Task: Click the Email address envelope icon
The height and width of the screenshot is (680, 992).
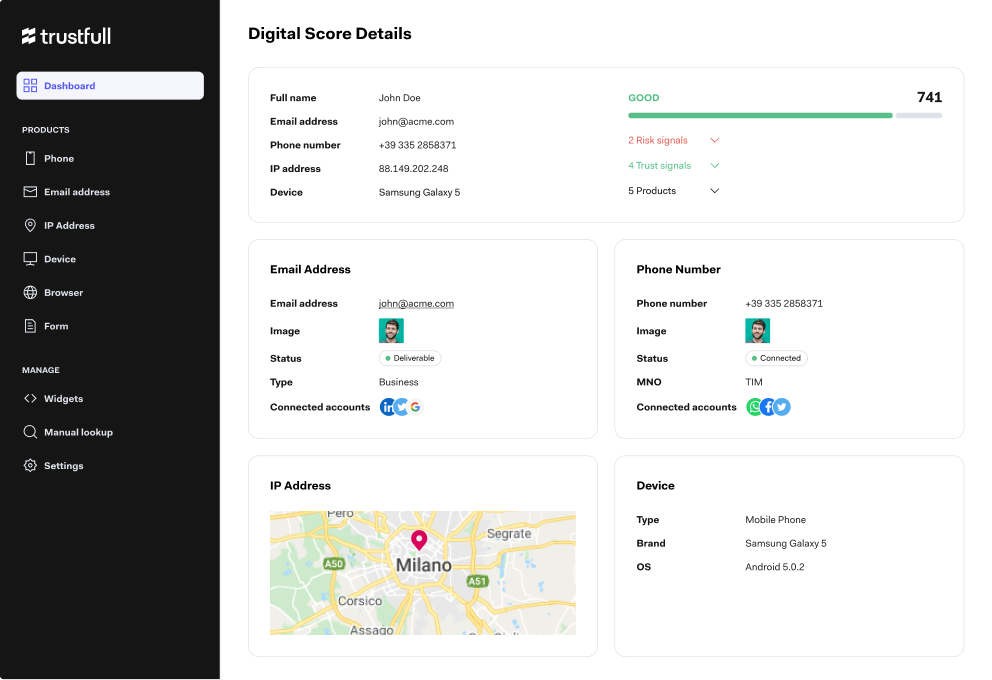Action: (x=30, y=192)
